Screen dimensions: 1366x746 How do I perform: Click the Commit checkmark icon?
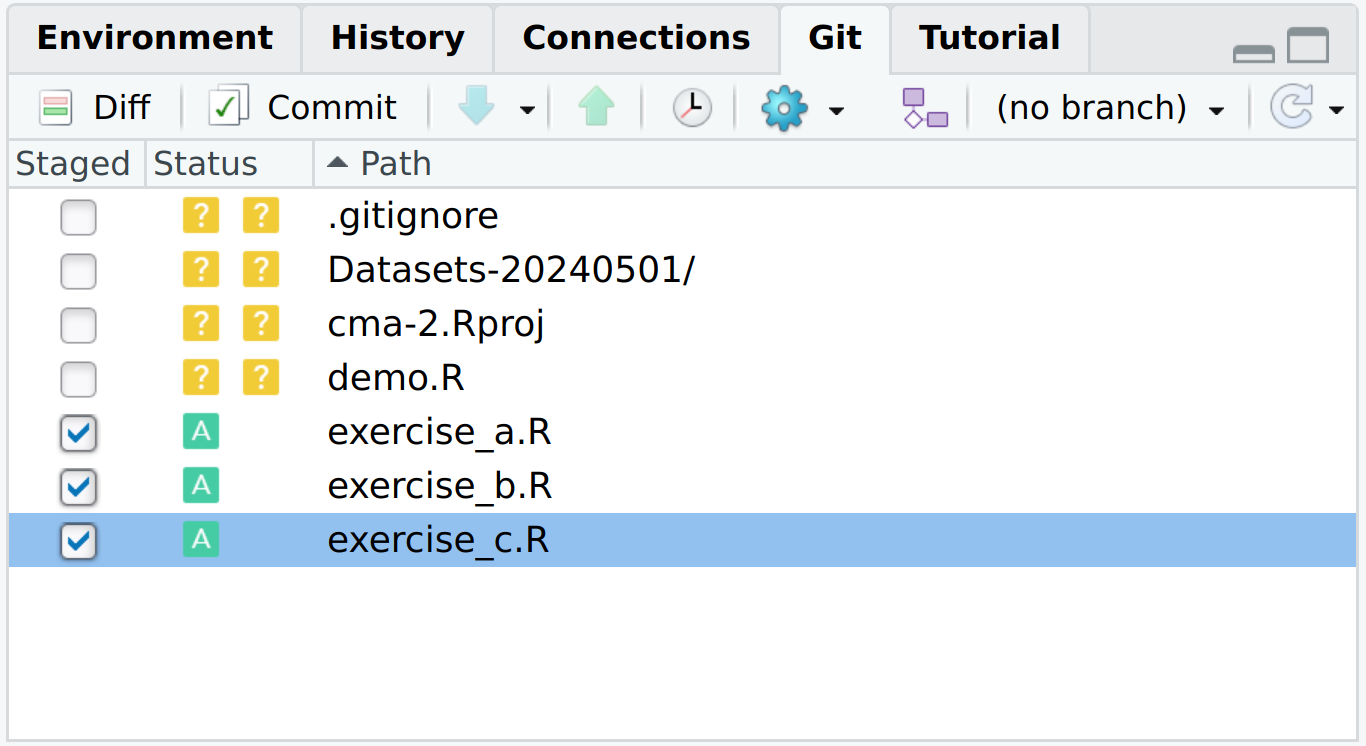[228, 107]
